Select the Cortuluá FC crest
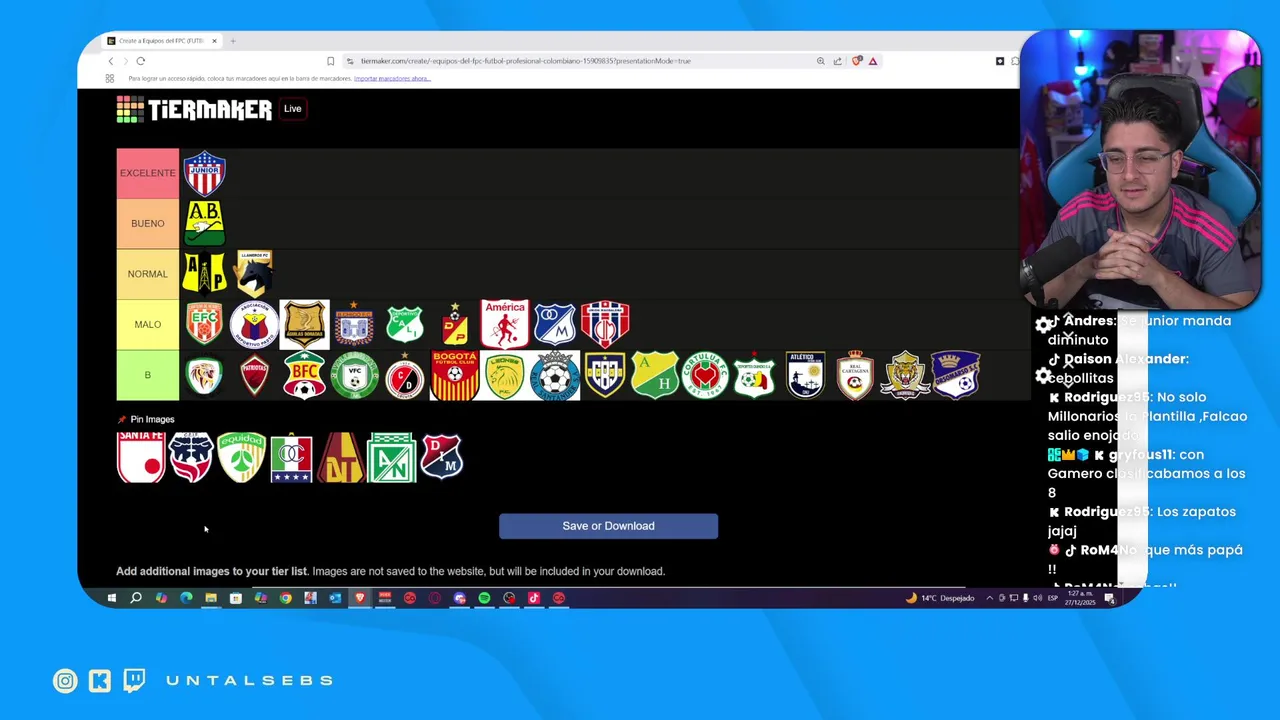 click(x=704, y=375)
